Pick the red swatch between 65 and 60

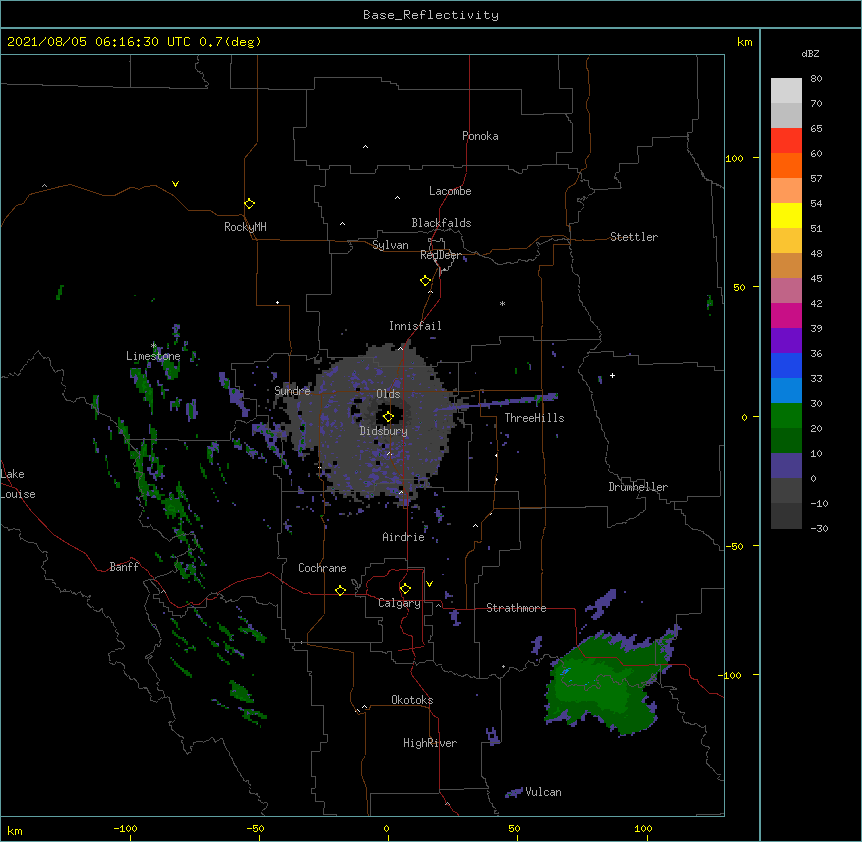point(786,141)
